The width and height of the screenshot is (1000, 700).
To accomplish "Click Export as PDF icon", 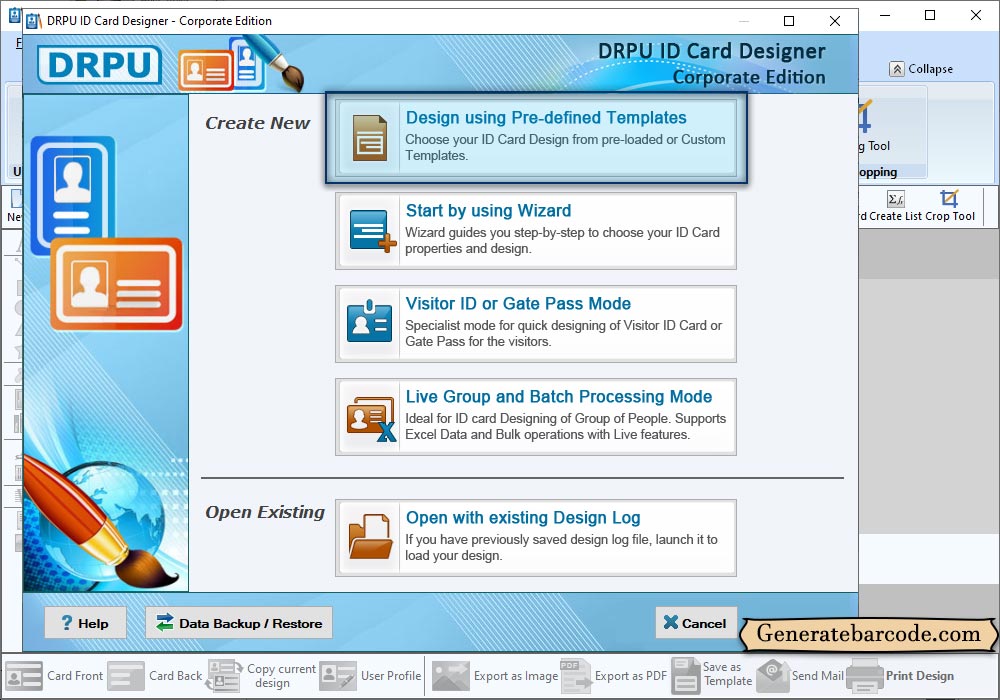I will (x=575, y=676).
